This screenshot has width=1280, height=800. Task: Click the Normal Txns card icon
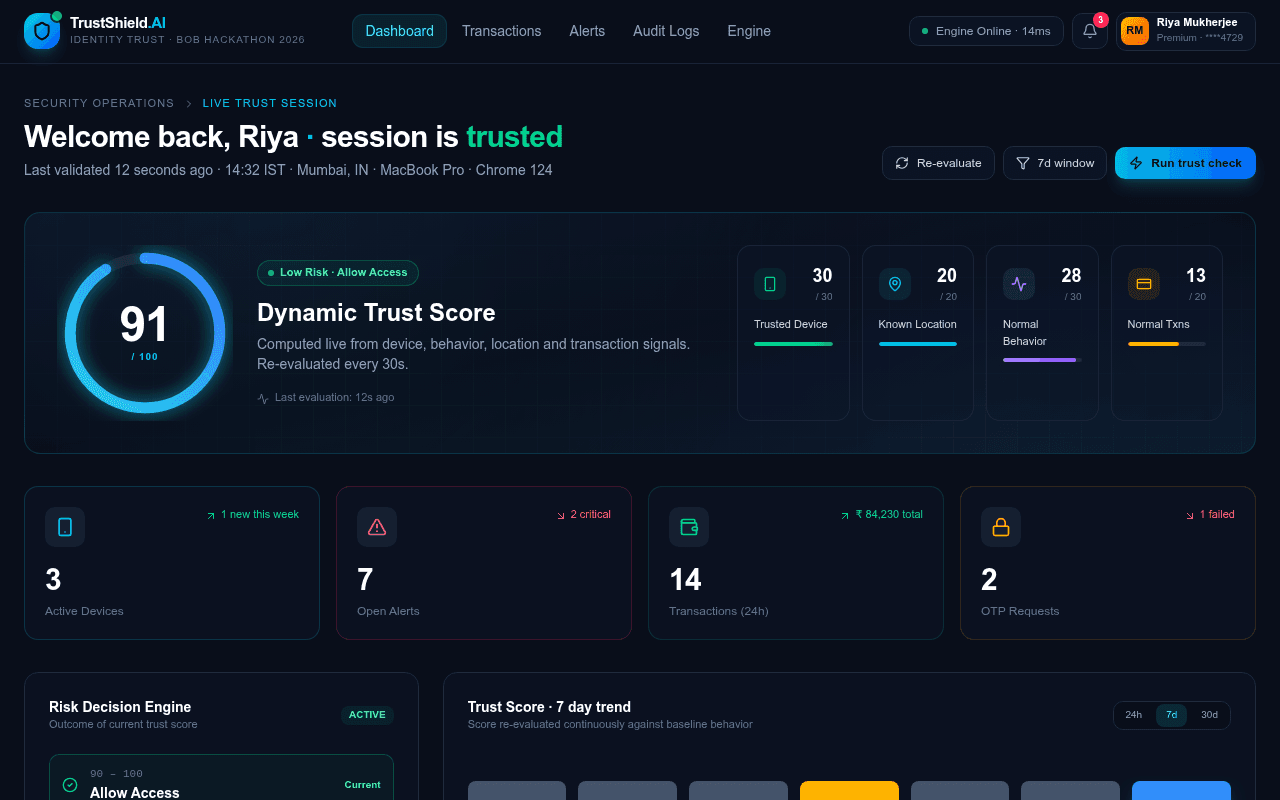pos(1144,284)
